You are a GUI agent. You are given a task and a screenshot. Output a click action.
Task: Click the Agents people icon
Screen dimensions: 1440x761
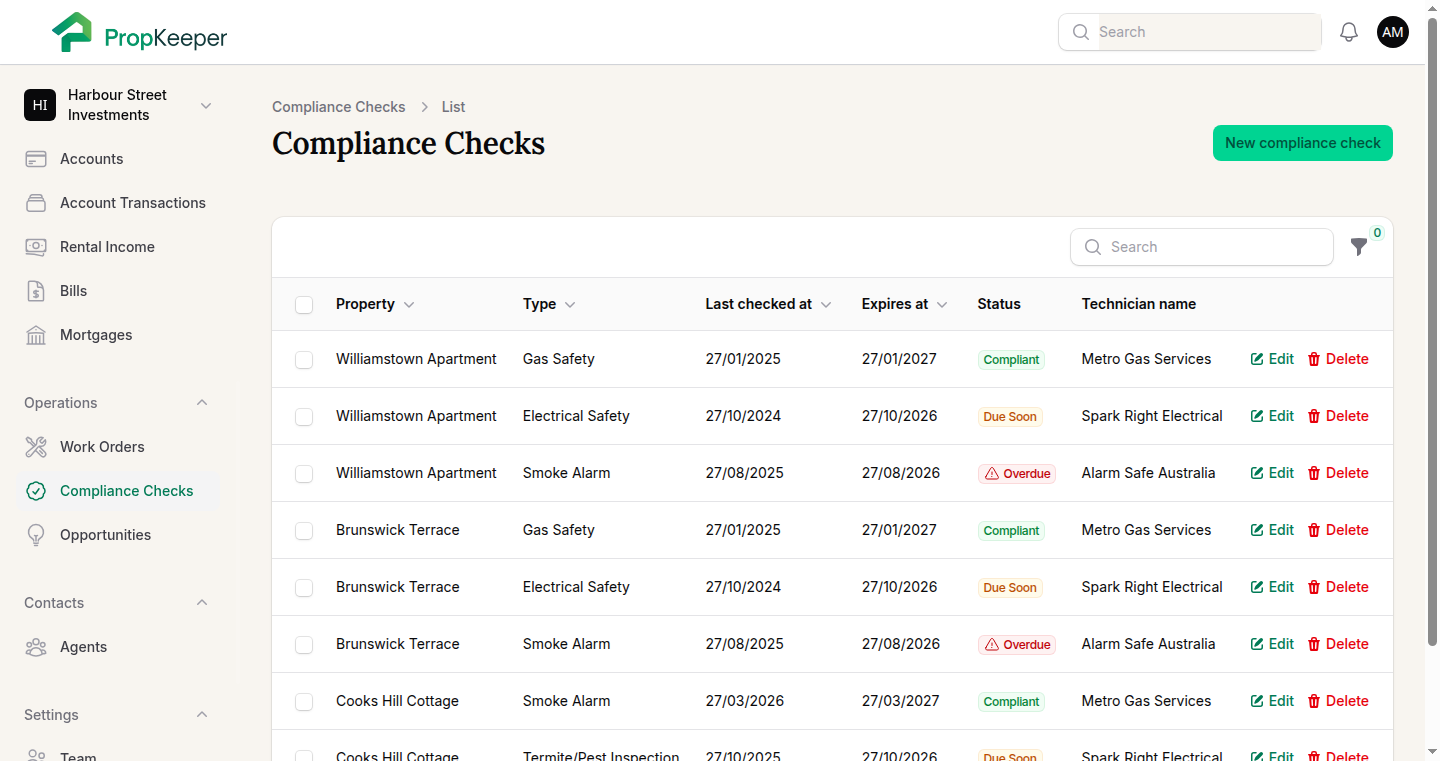pyautogui.click(x=36, y=647)
